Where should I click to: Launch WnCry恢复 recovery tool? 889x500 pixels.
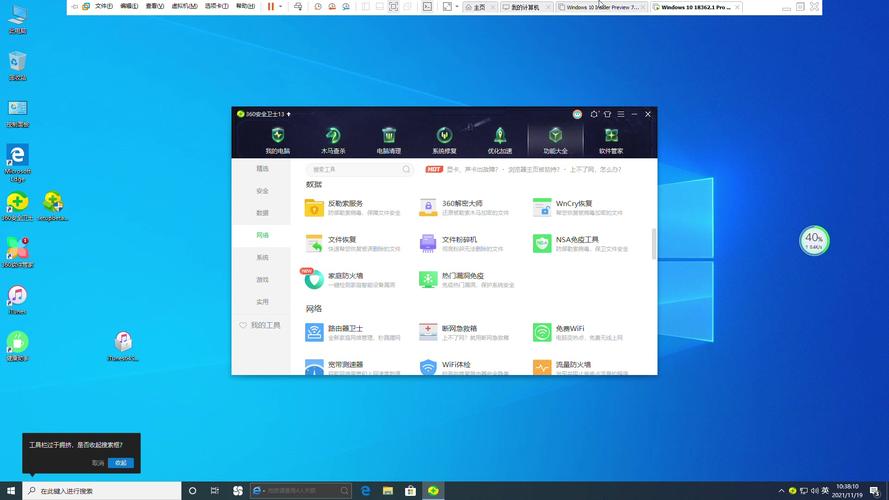coord(578,207)
